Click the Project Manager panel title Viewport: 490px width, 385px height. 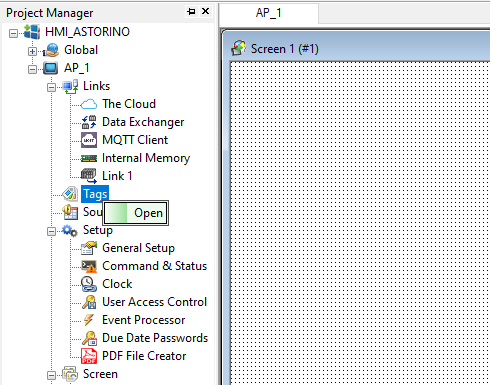[50, 13]
